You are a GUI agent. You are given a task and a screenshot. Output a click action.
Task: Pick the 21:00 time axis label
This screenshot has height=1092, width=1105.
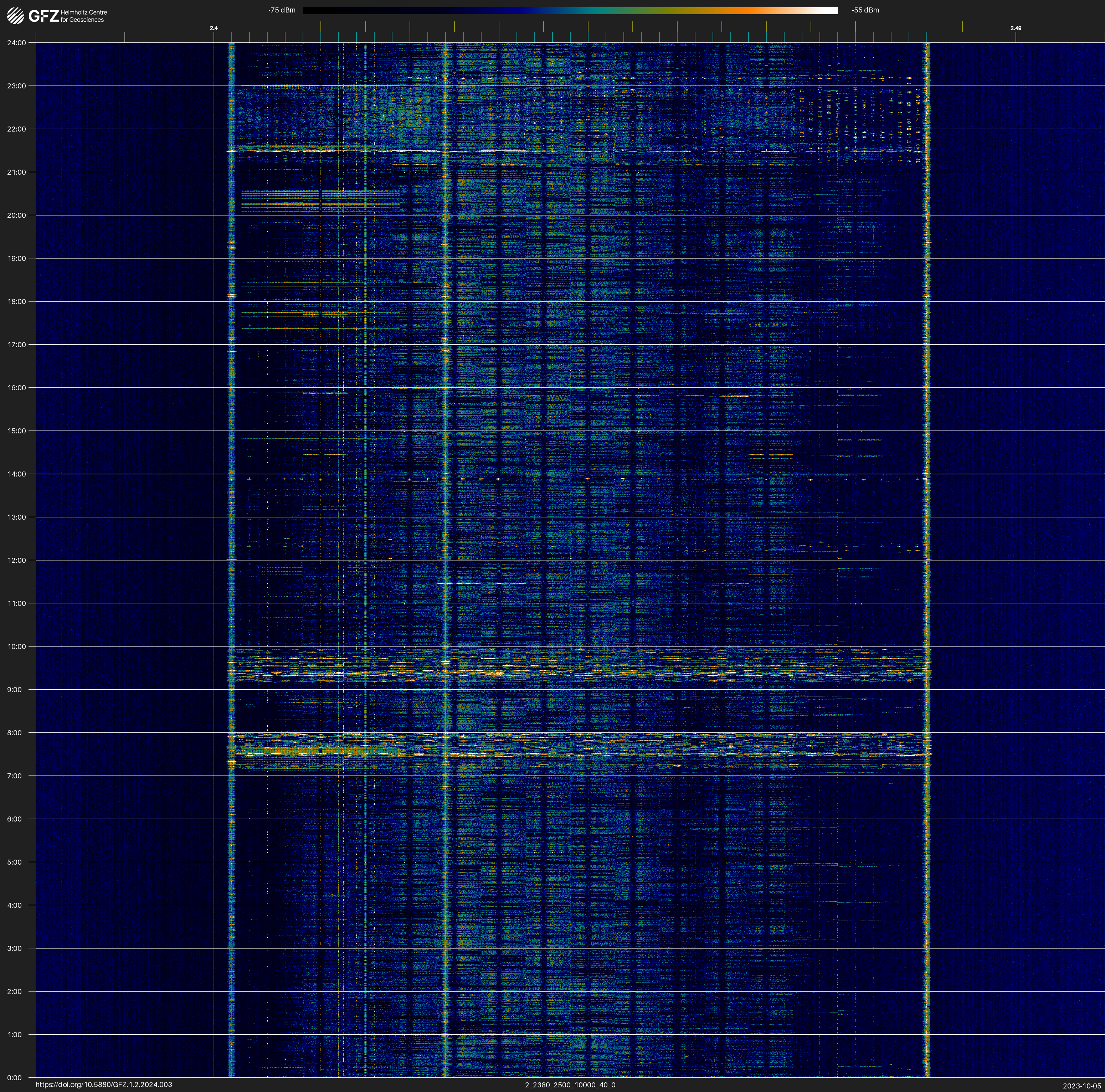pos(17,172)
